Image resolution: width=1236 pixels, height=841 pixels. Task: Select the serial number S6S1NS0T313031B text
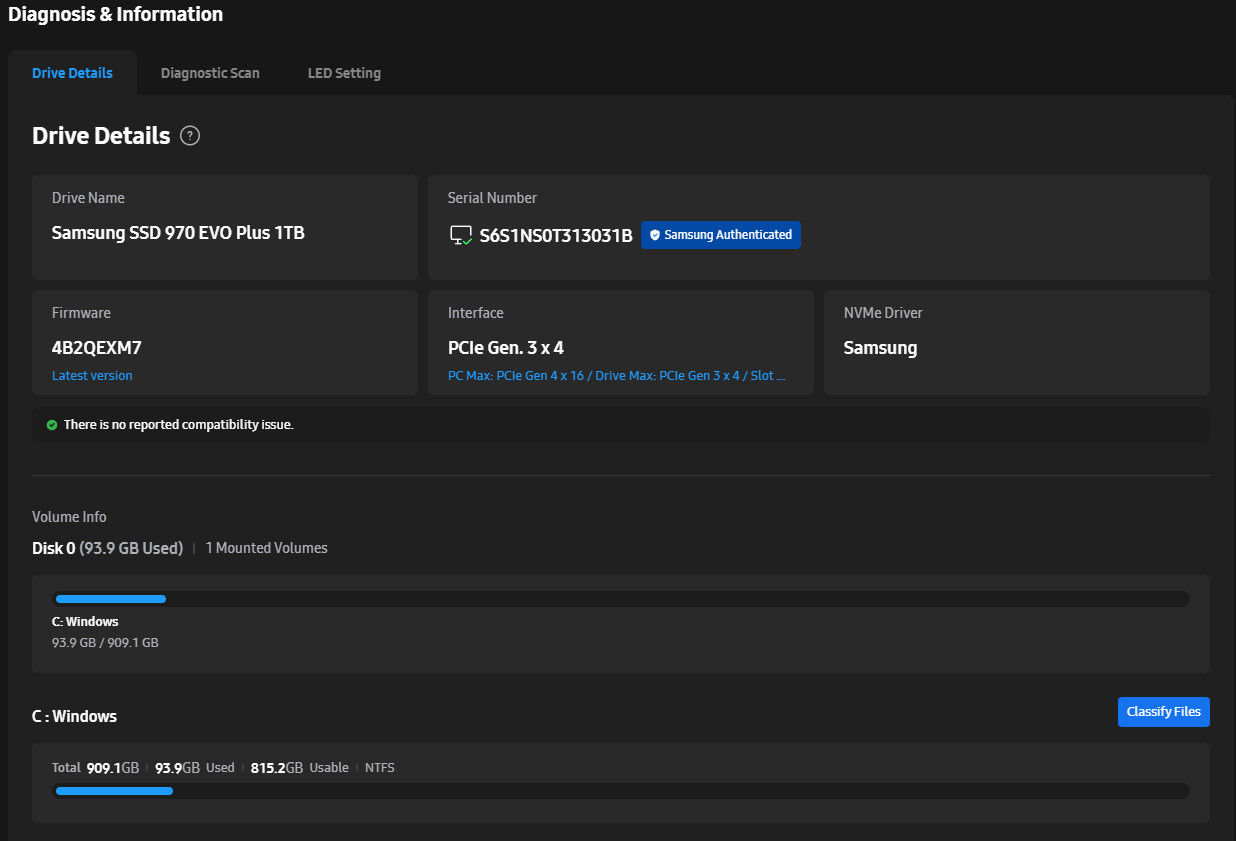click(x=556, y=236)
